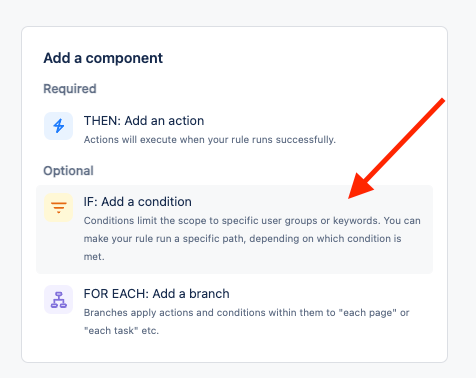The height and width of the screenshot is (378, 476).
Task: Click blank space right of "FOR EACH: Add a branch"
Action: point(330,294)
